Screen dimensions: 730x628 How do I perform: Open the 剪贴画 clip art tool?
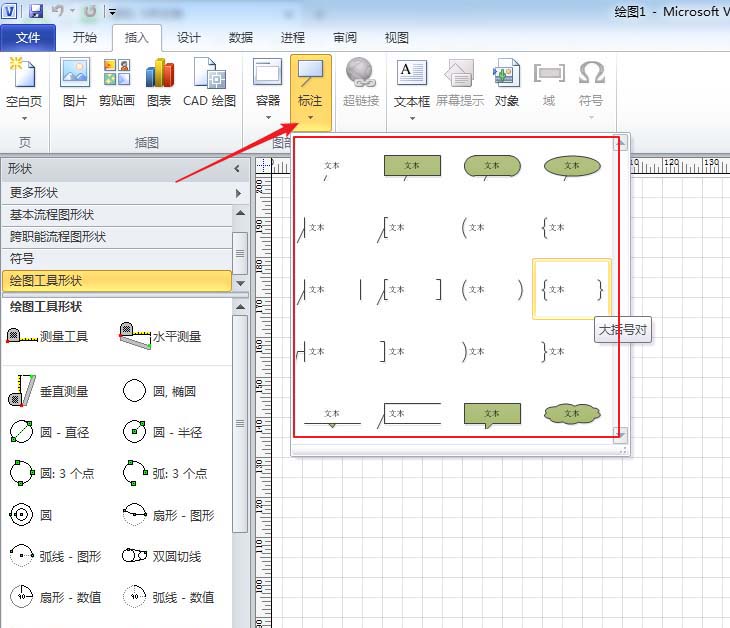(117, 82)
